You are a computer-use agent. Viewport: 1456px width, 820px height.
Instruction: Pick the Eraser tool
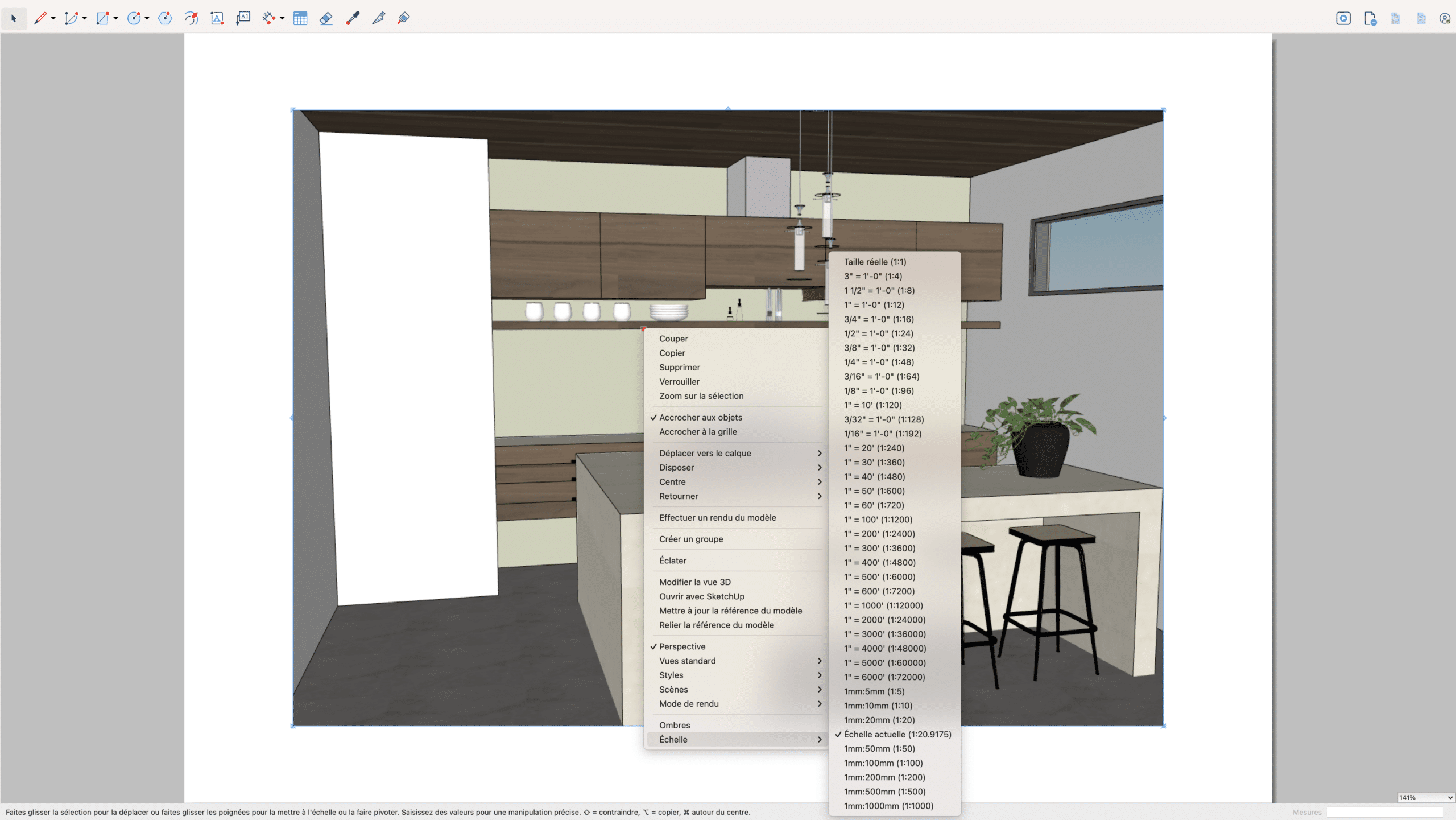point(326,18)
